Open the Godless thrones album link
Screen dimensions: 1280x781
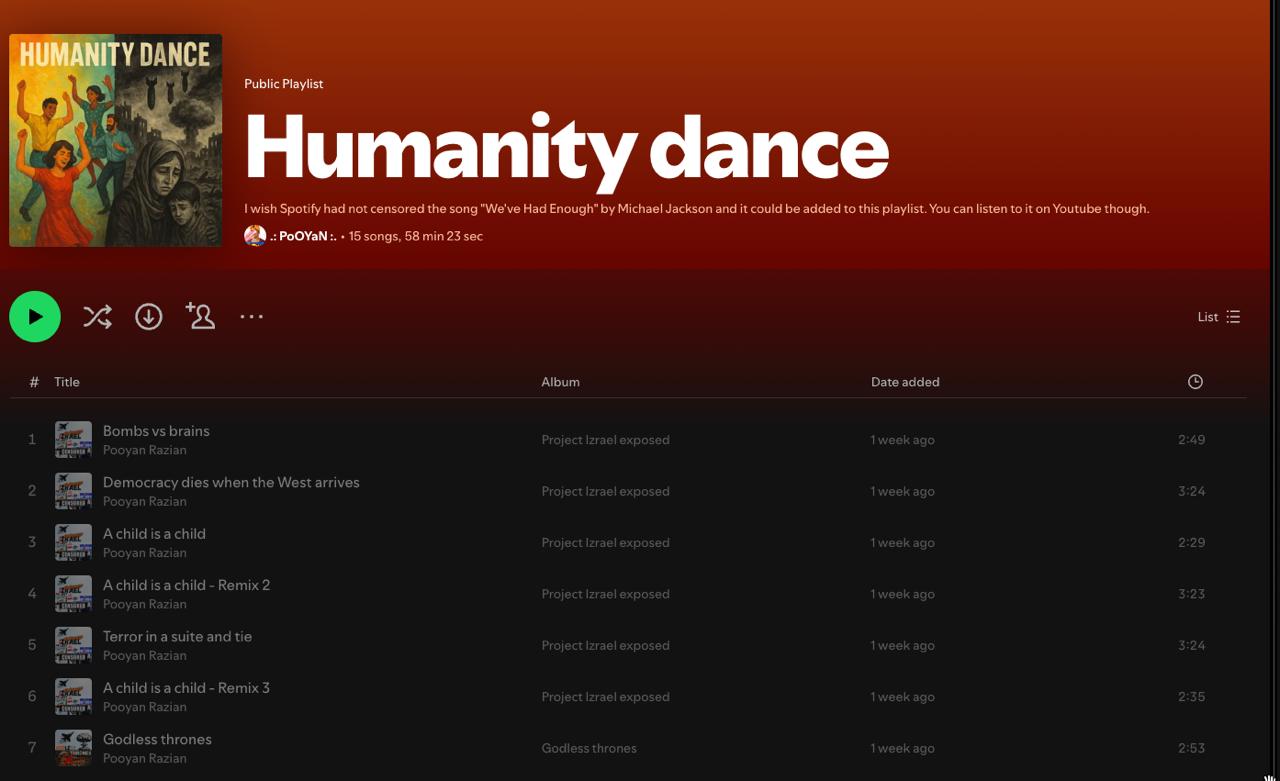tap(589, 748)
